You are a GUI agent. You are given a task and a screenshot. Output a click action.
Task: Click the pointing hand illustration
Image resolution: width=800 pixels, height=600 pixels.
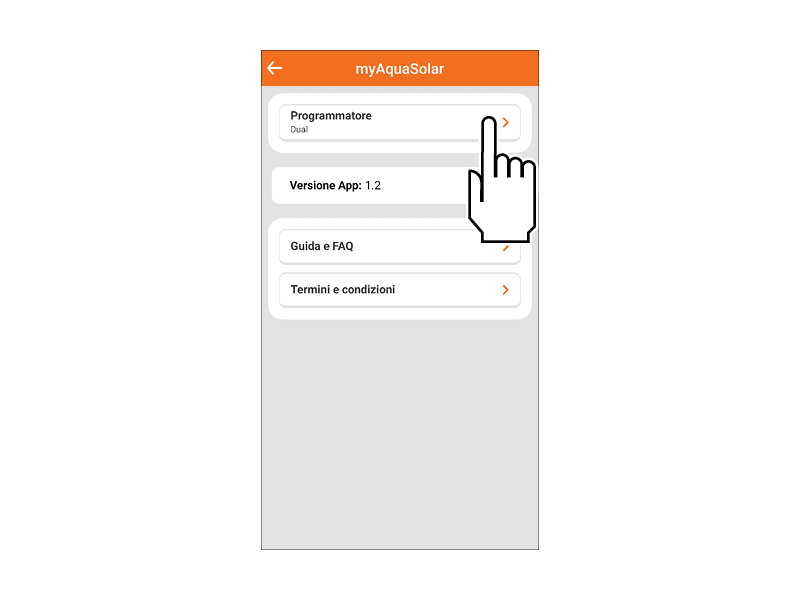(502, 180)
